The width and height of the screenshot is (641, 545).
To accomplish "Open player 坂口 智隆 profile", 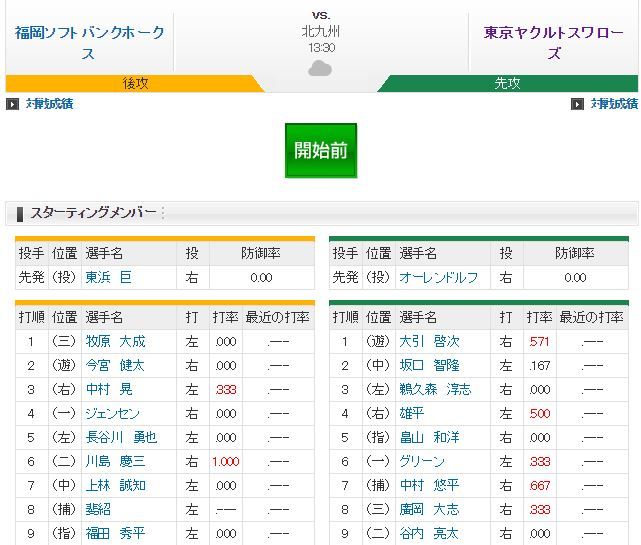I will 430,366.
